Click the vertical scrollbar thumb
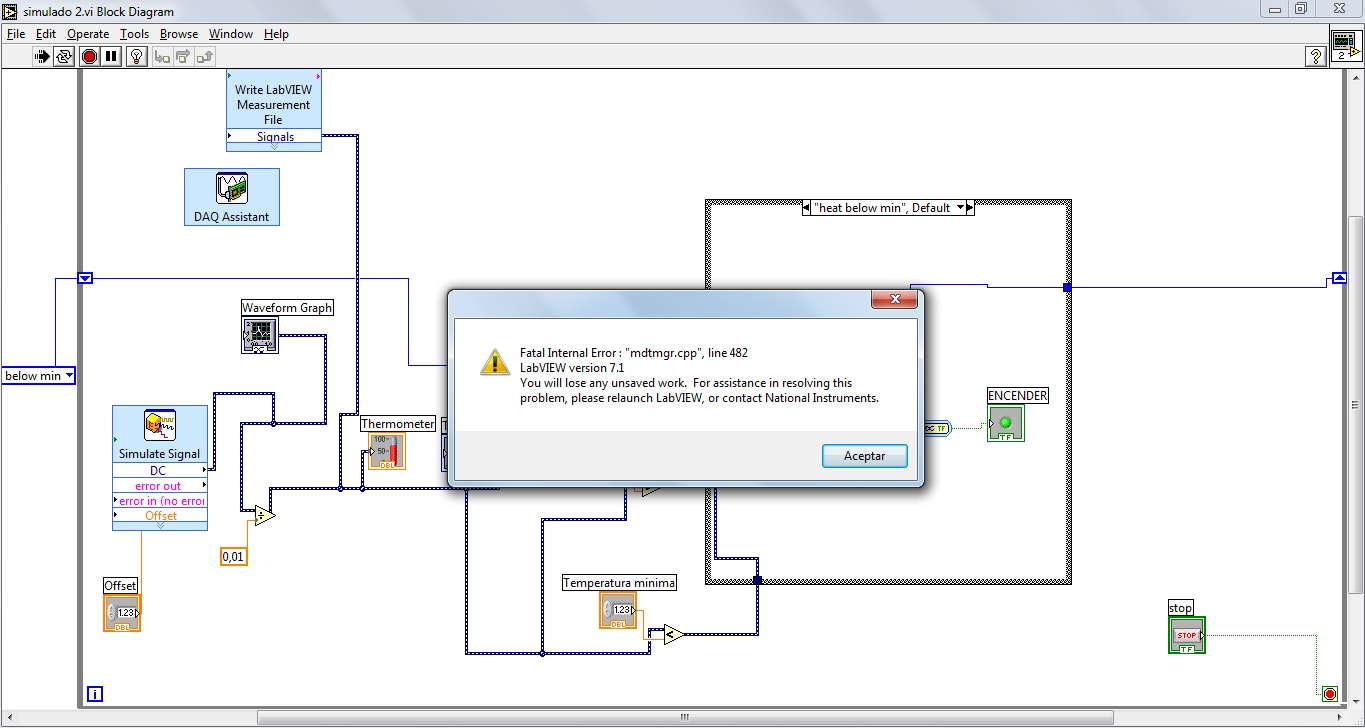Image resolution: width=1365 pixels, height=728 pixels. (1355, 406)
